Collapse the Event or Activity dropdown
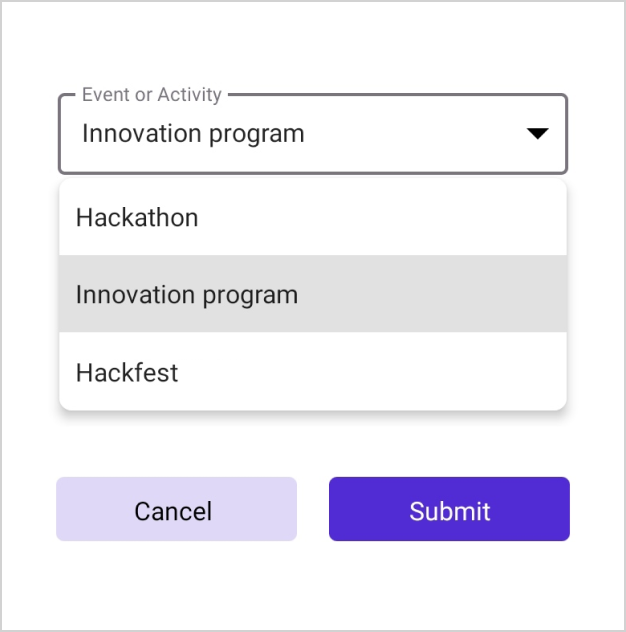This screenshot has width=626, height=632. tap(538, 134)
